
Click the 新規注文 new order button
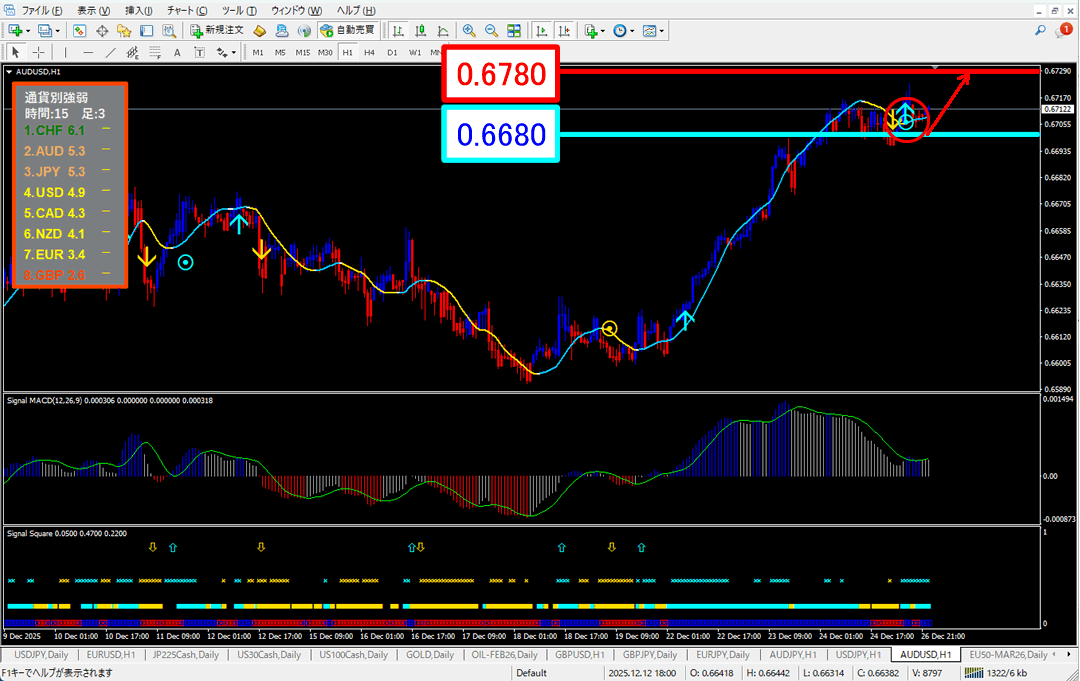[216, 31]
